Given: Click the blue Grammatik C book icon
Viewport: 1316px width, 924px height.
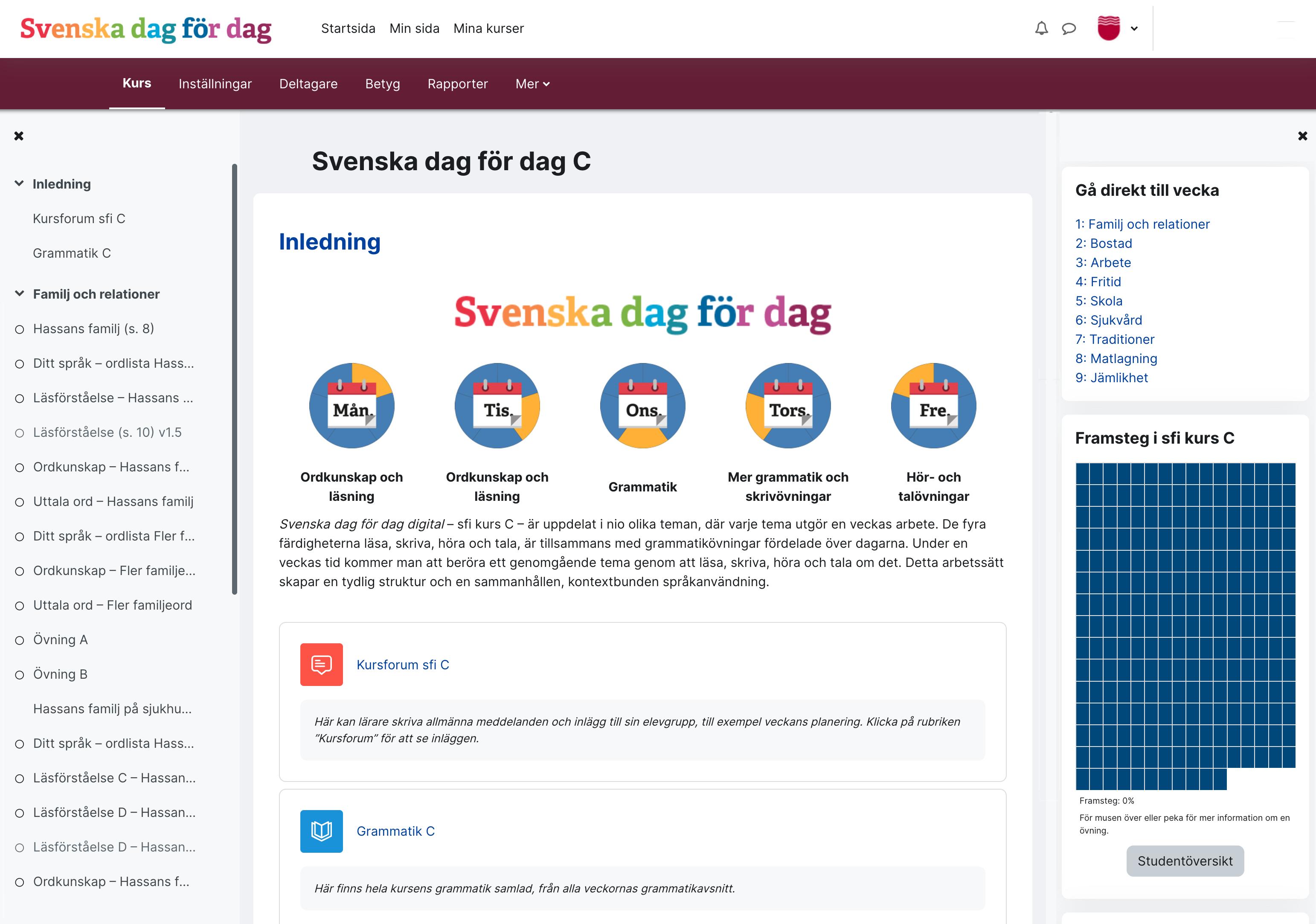Looking at the screenshot, I should [321, 831].
